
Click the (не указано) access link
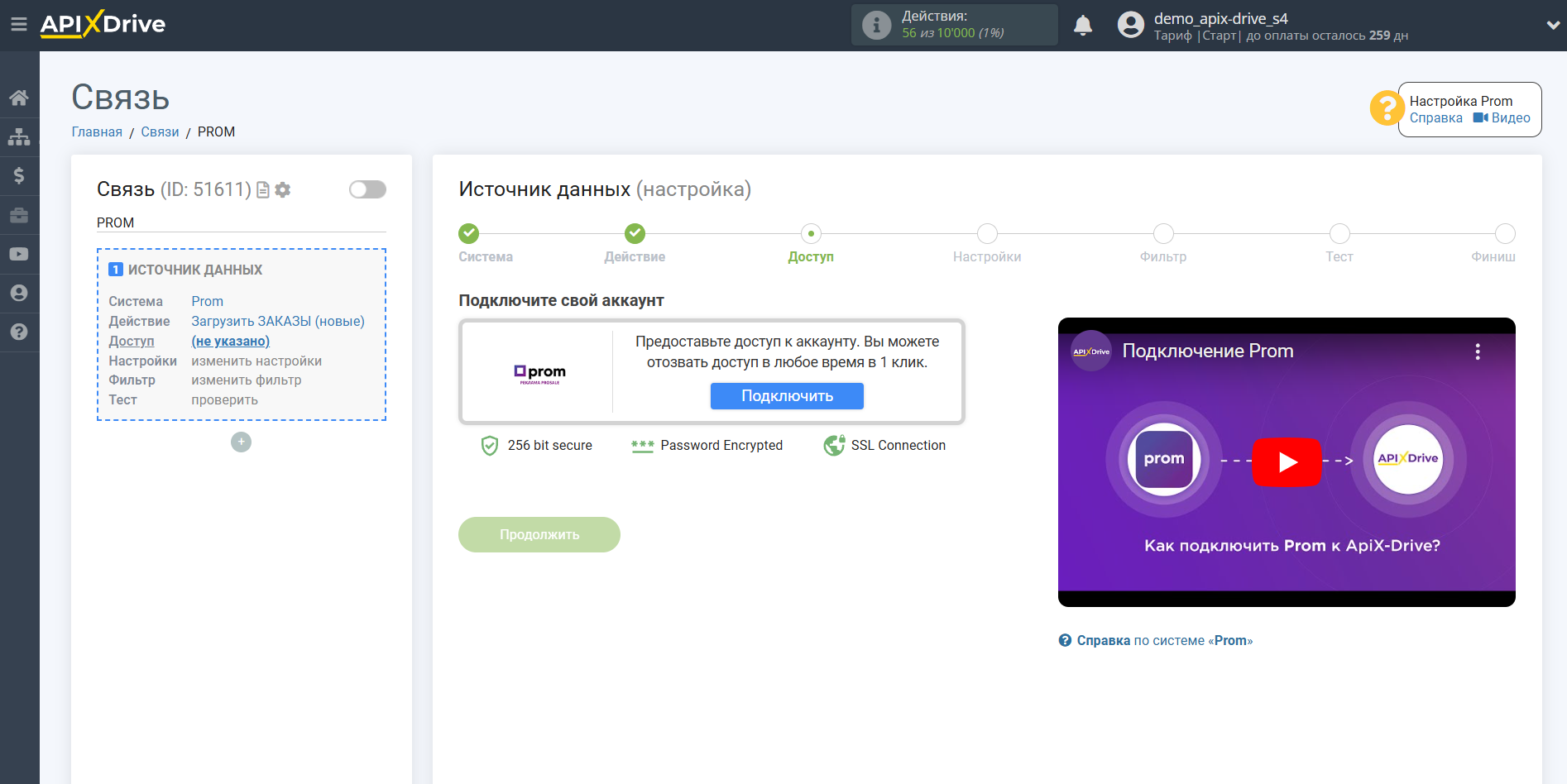231,341
